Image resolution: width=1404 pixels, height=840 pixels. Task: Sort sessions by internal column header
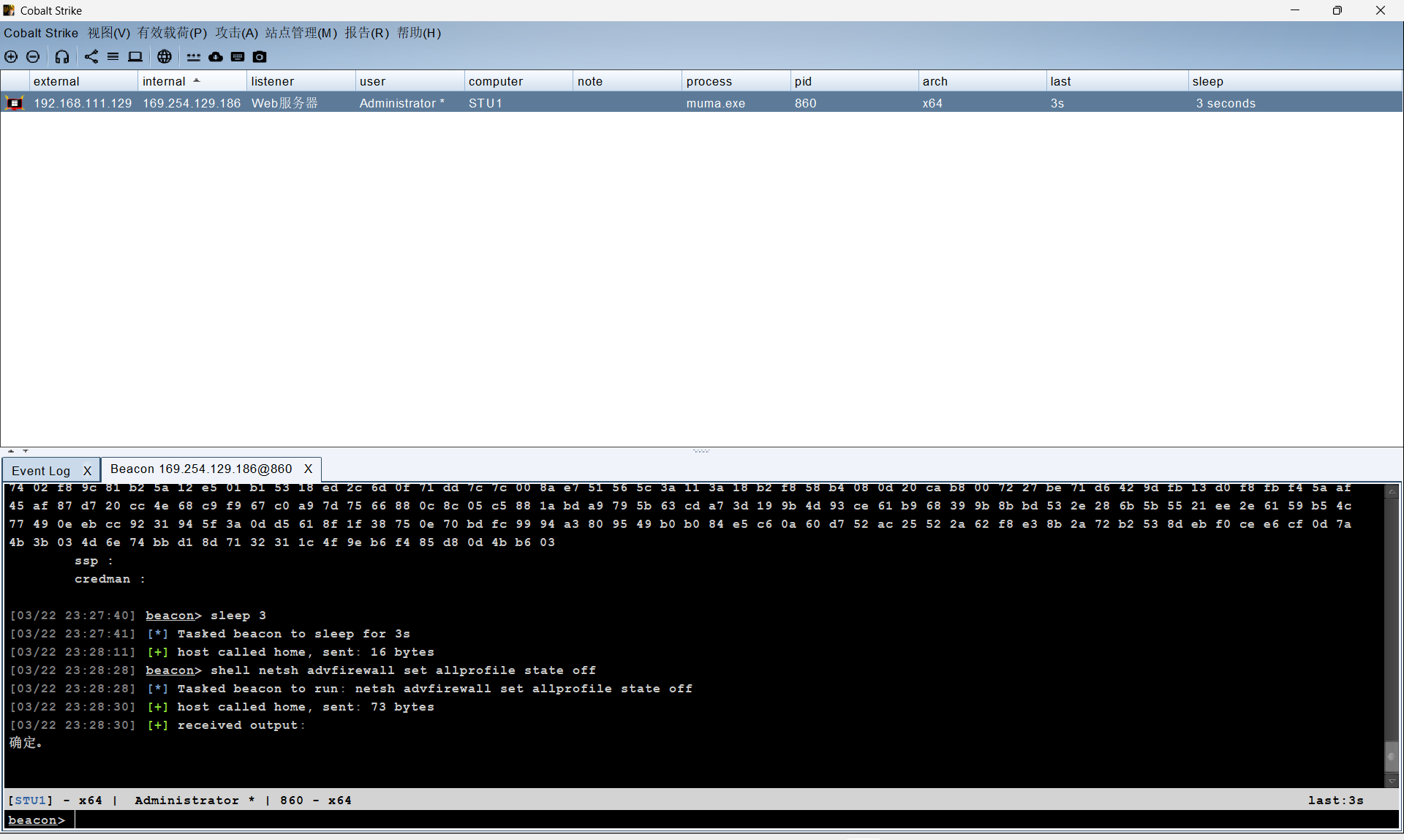click(x=192, y=81)
